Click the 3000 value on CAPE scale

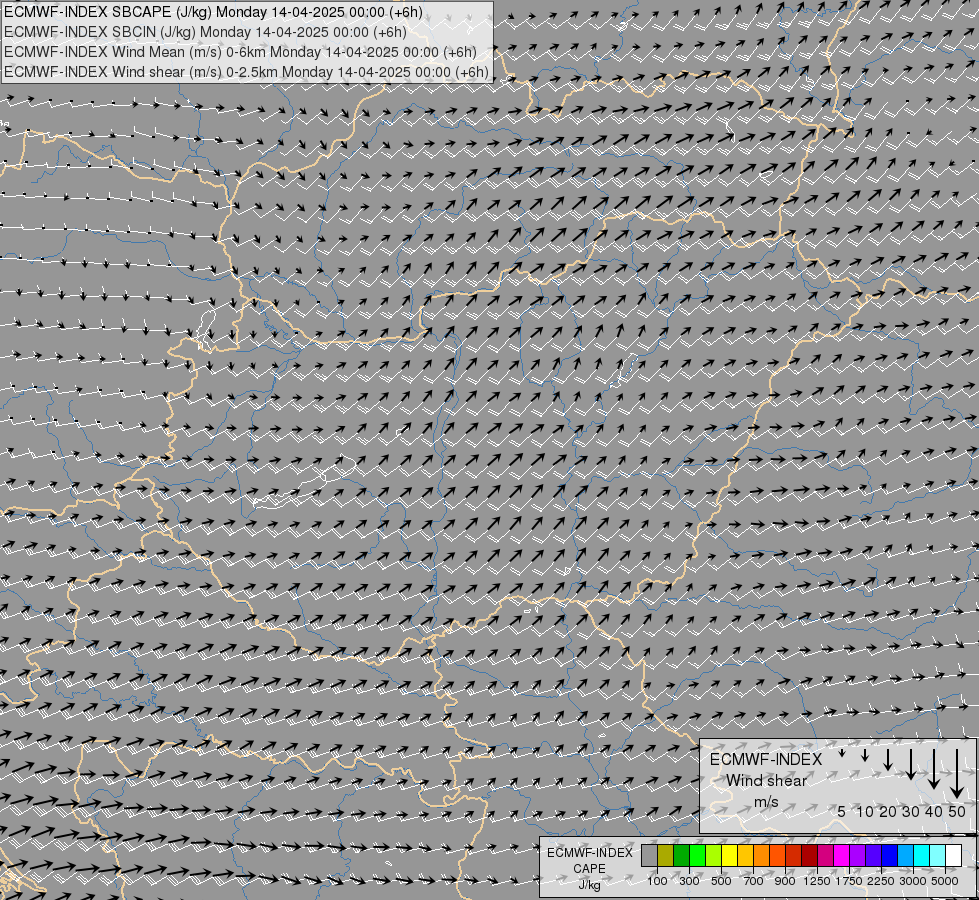tap(913, 881)
